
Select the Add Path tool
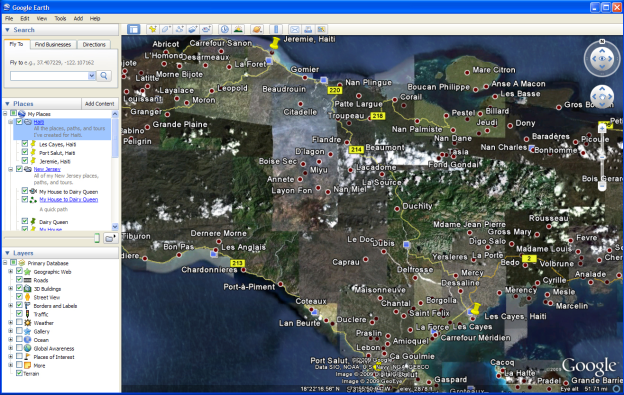tap(179, 29)
